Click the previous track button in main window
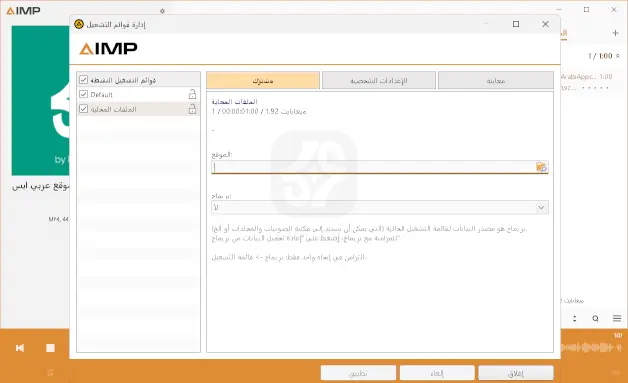The image size is (628, 383). point(20,348)
